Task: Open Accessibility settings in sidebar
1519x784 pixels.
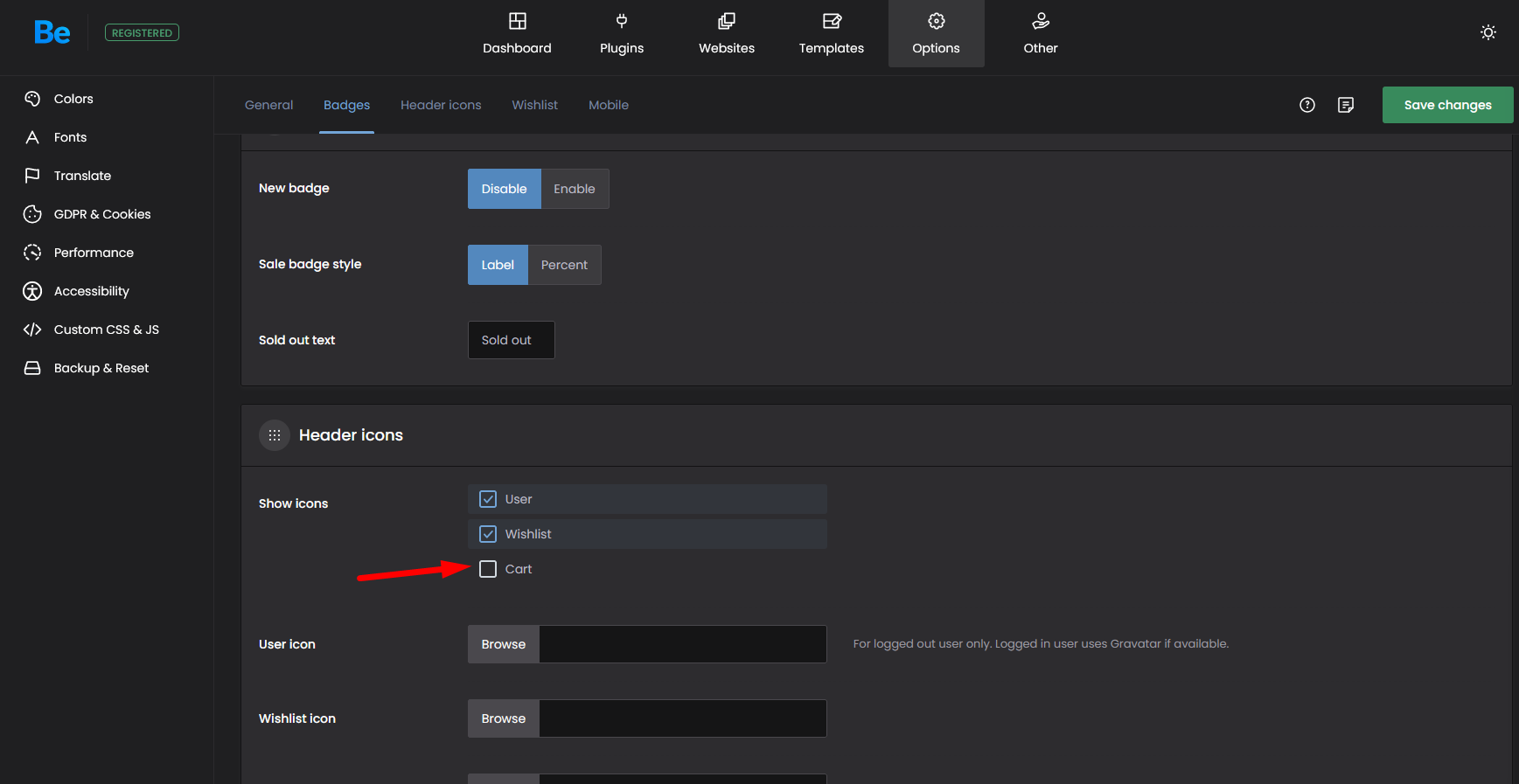Action: pyautogui.click(x=92, y=291)
